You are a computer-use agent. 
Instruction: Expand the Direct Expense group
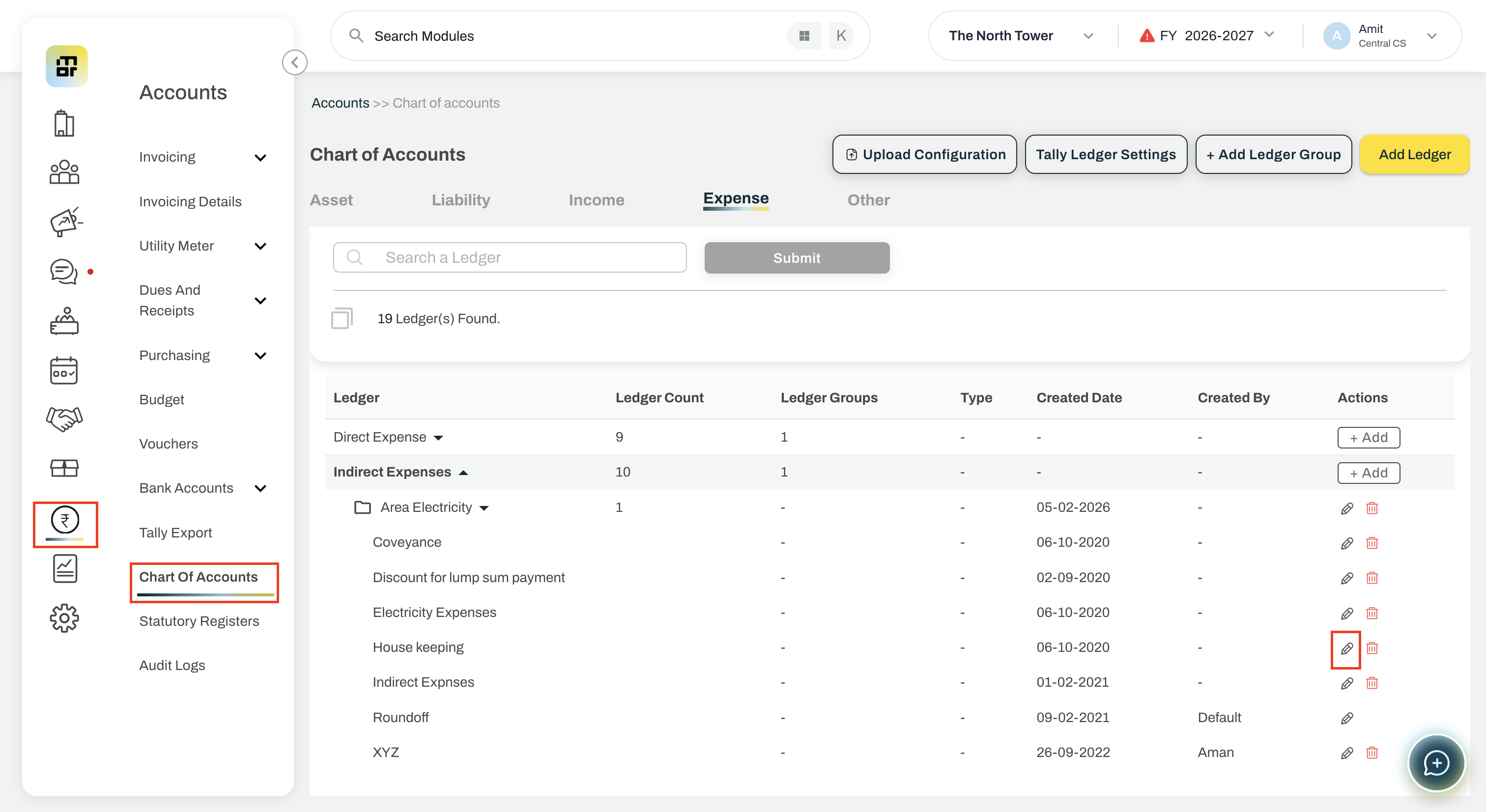point(438,438)
